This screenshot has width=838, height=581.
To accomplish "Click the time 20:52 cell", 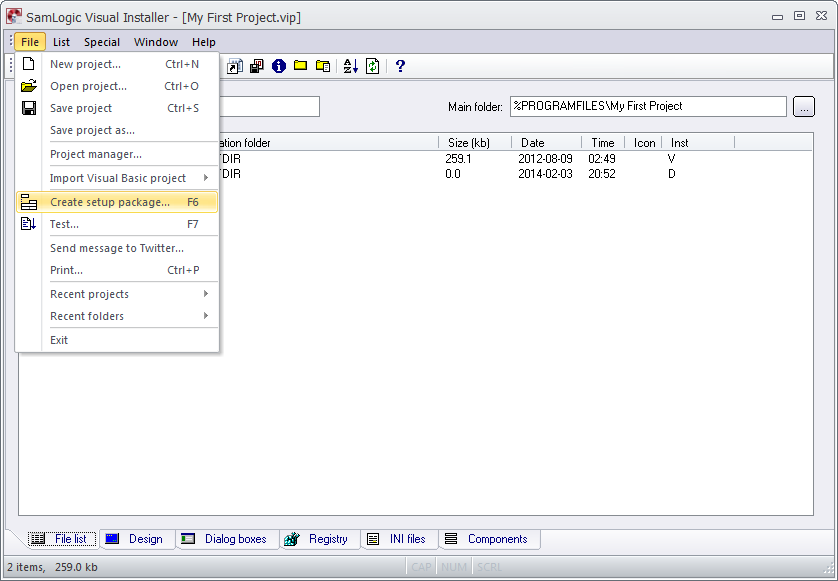I will (x=602, y=174).
